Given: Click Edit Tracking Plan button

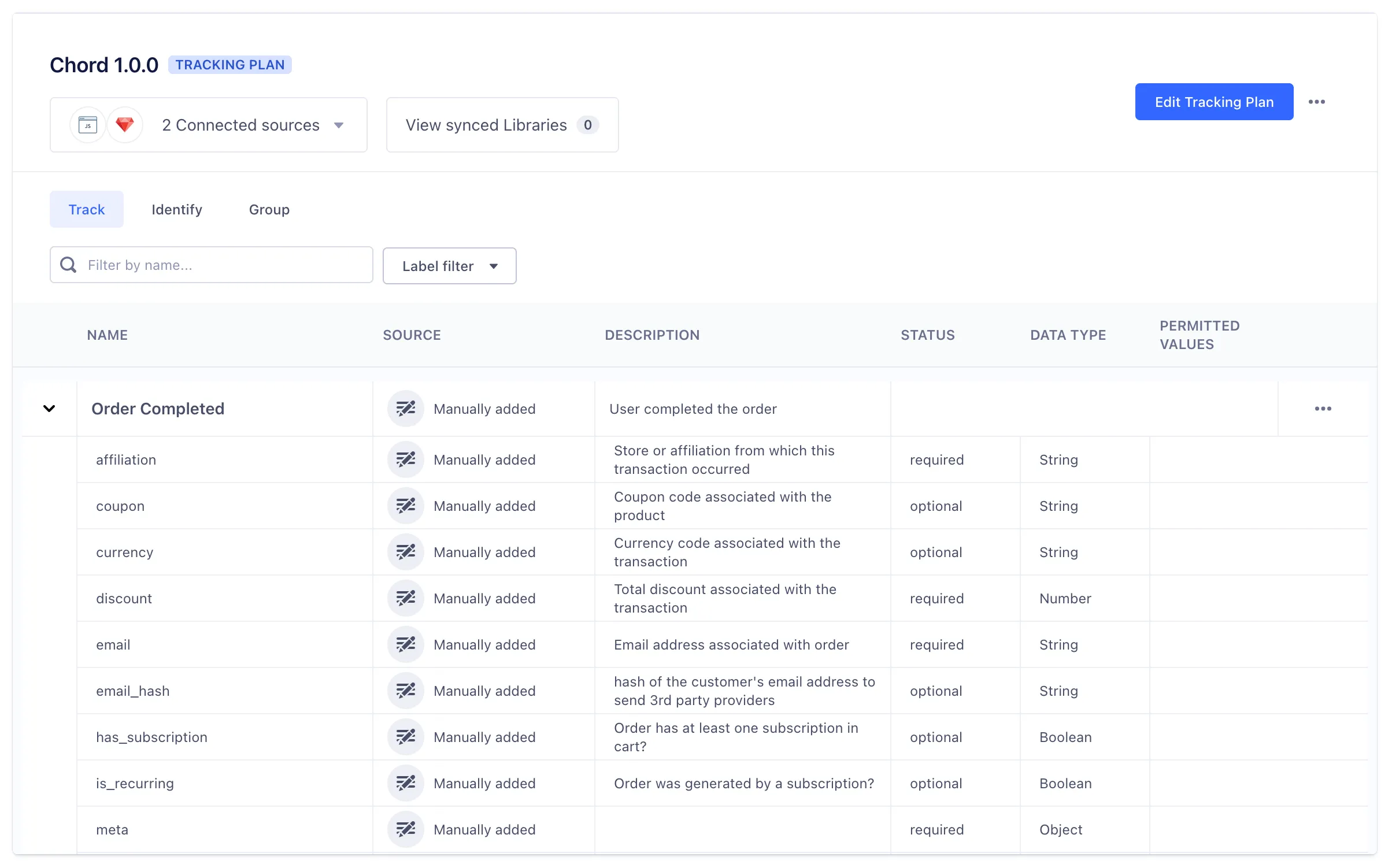Looking at the screenshot, I should pos(1214,102).
